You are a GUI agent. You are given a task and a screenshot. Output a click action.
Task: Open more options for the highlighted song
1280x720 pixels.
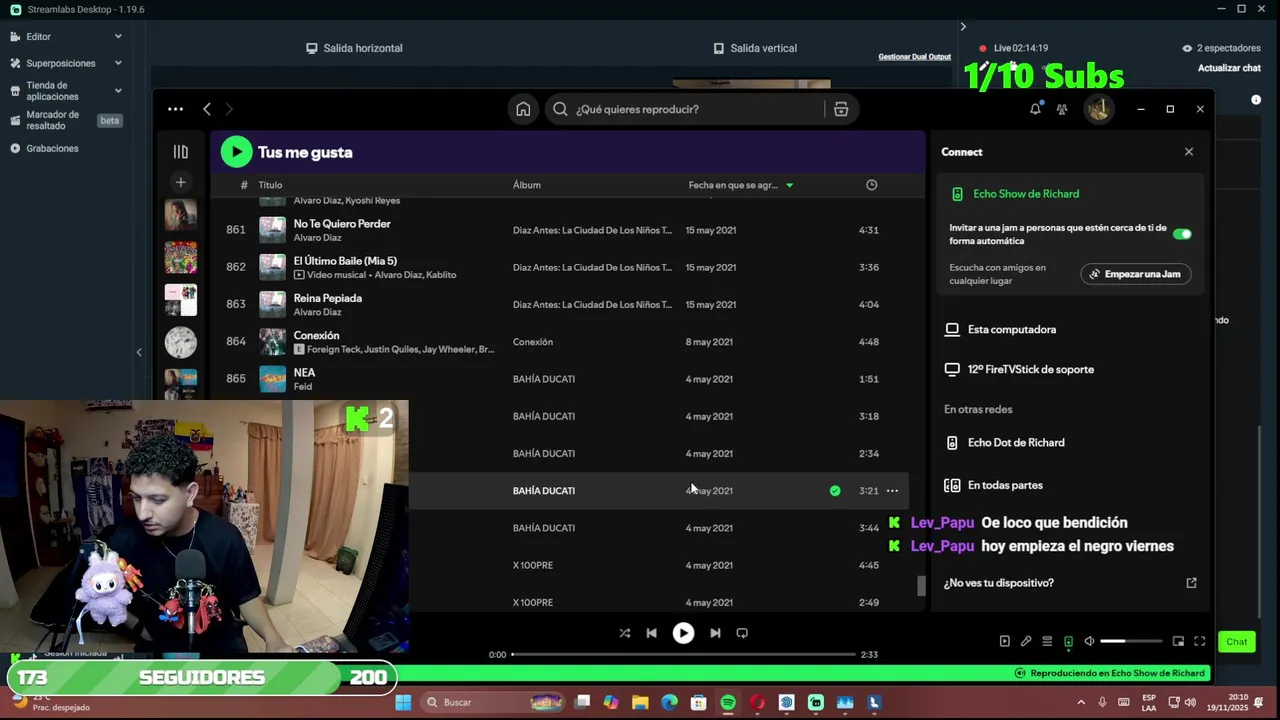(892, 491)
